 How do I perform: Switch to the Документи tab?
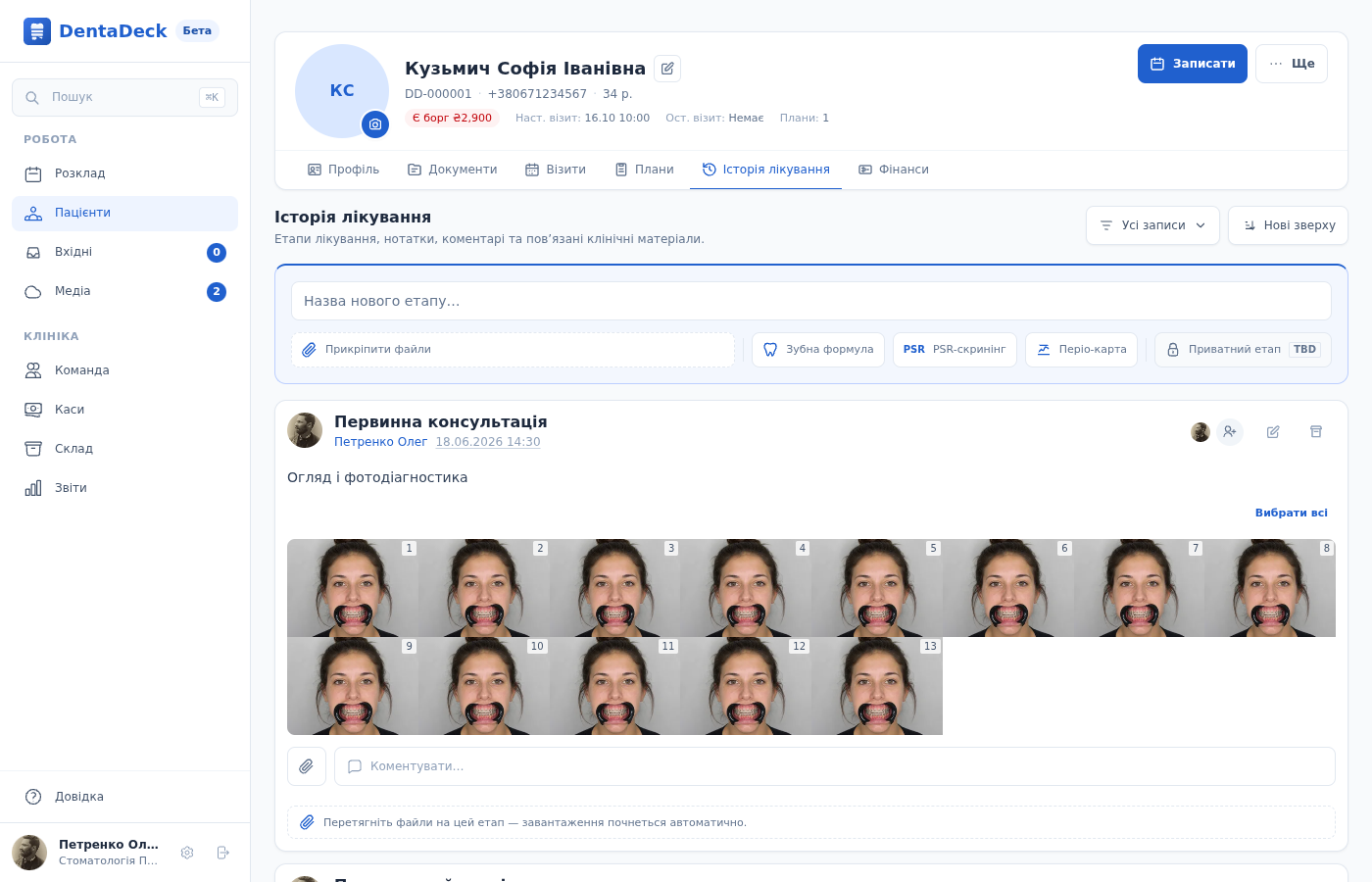452,170
